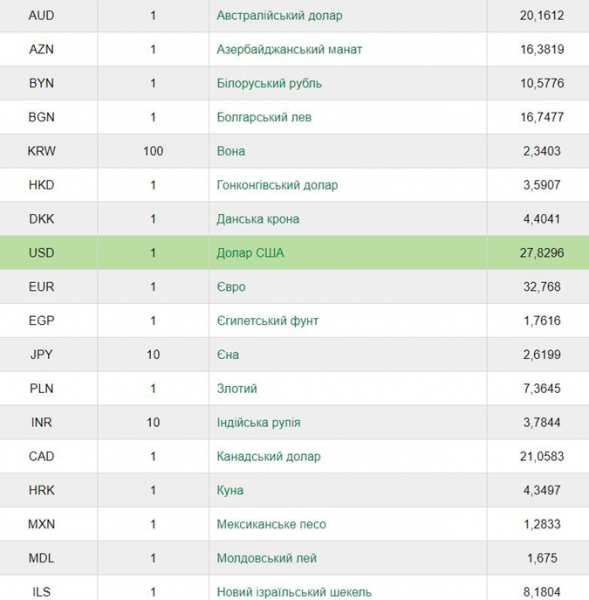Open the Австралійський долар link

279,16
